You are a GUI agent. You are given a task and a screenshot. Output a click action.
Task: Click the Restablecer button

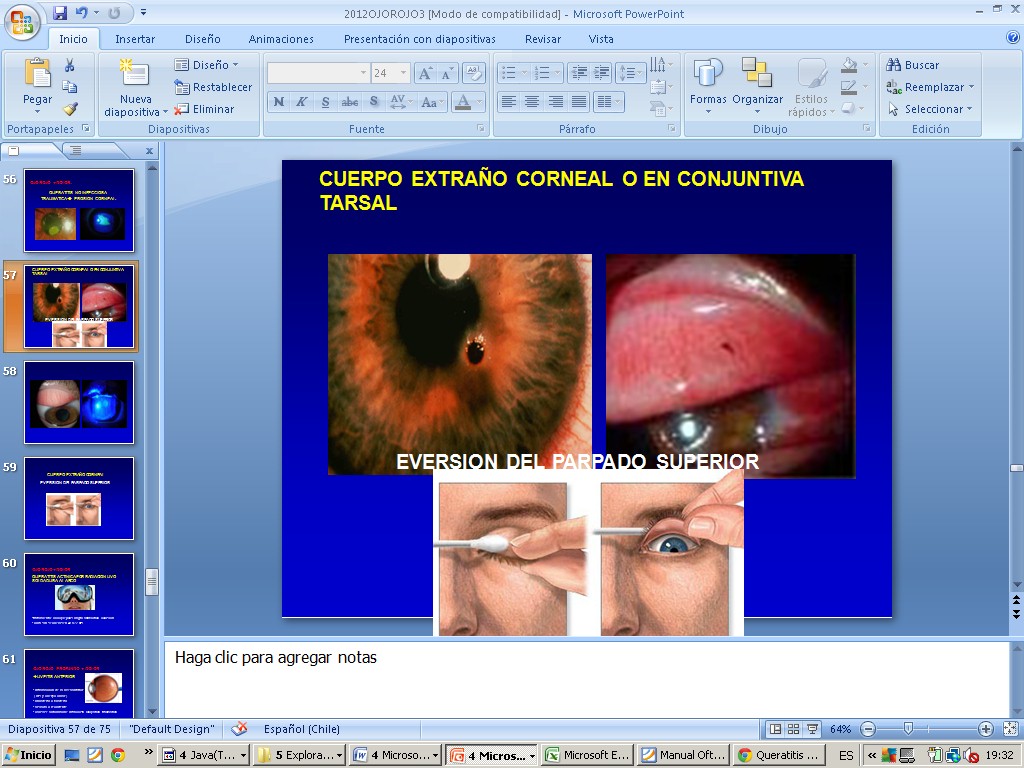tap(213, 87)
